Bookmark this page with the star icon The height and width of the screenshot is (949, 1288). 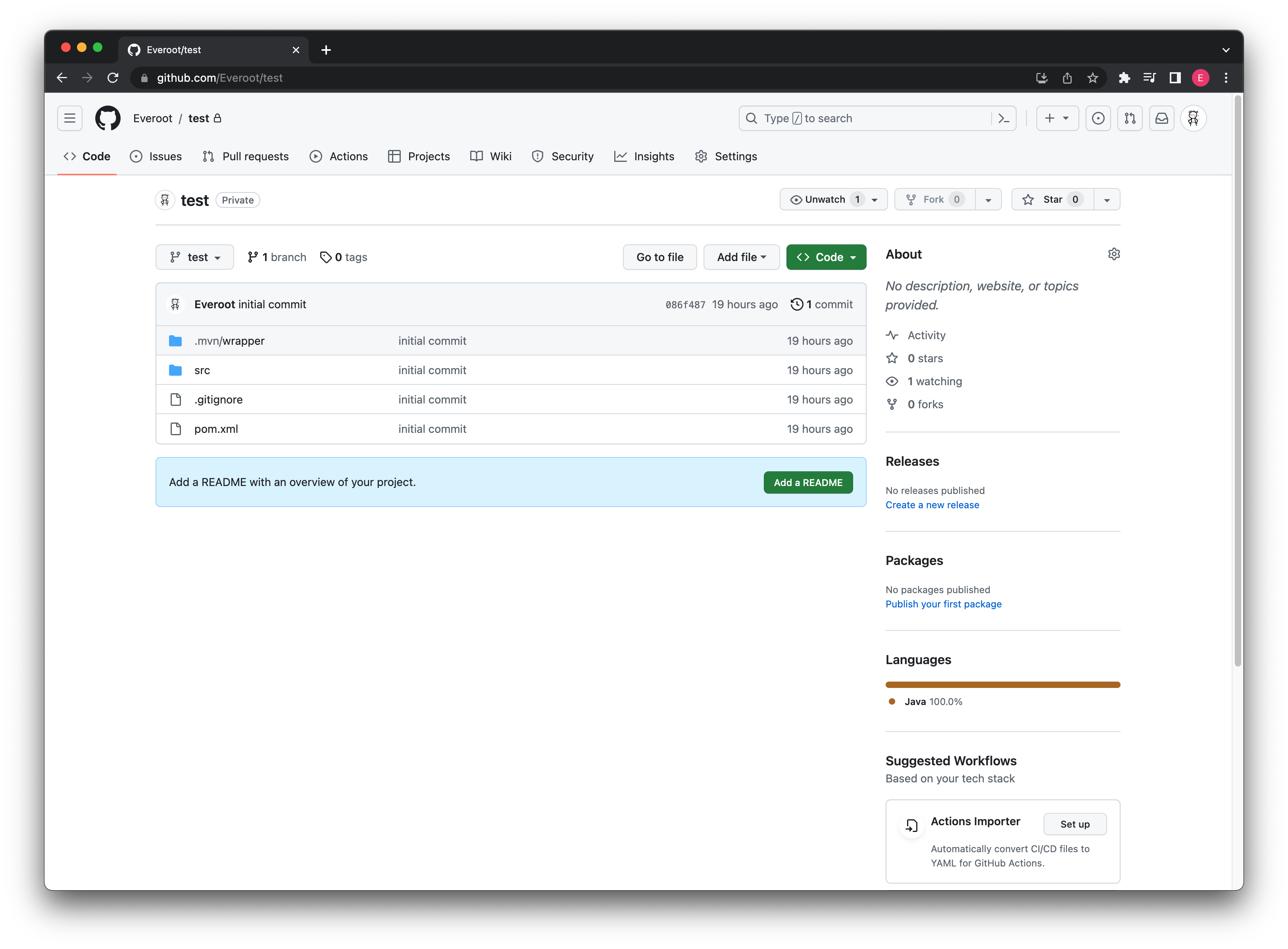pyautogui.click(x=1092, y=77)
